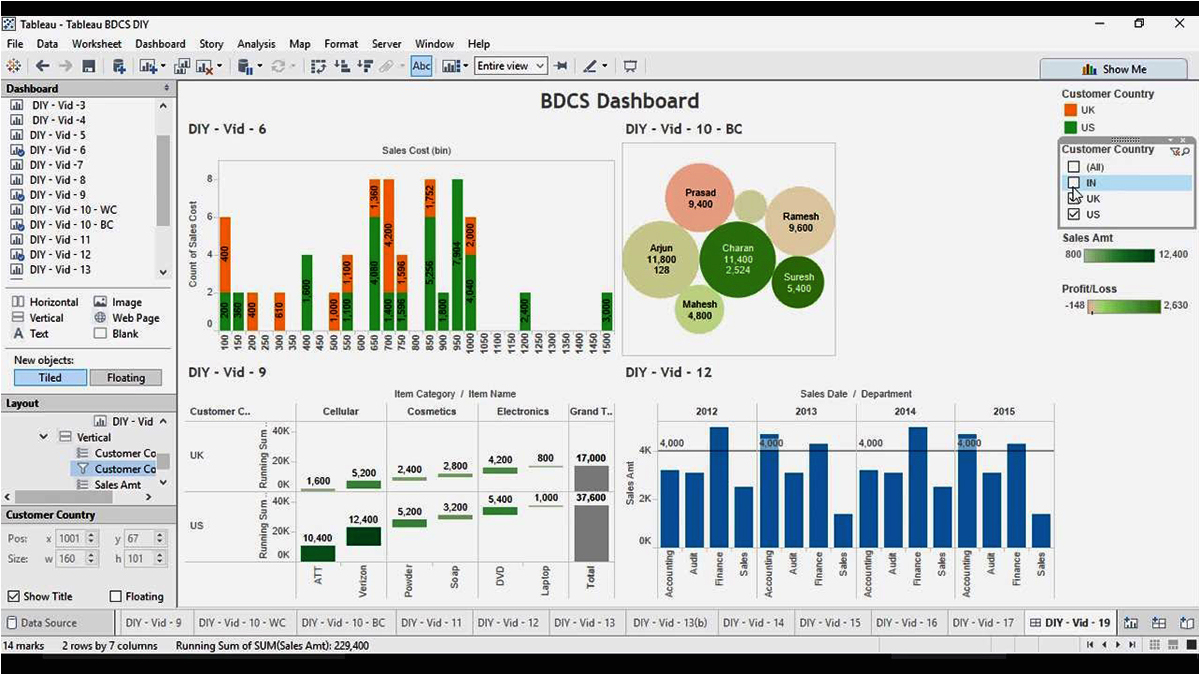
Task: Select the Tiled new objects button
Action: 50,378
